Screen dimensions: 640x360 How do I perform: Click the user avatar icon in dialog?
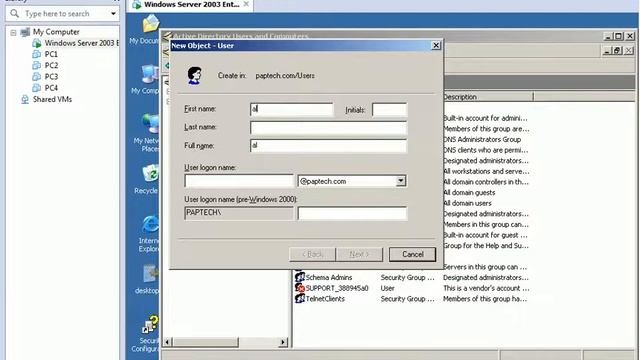(194, 76)
